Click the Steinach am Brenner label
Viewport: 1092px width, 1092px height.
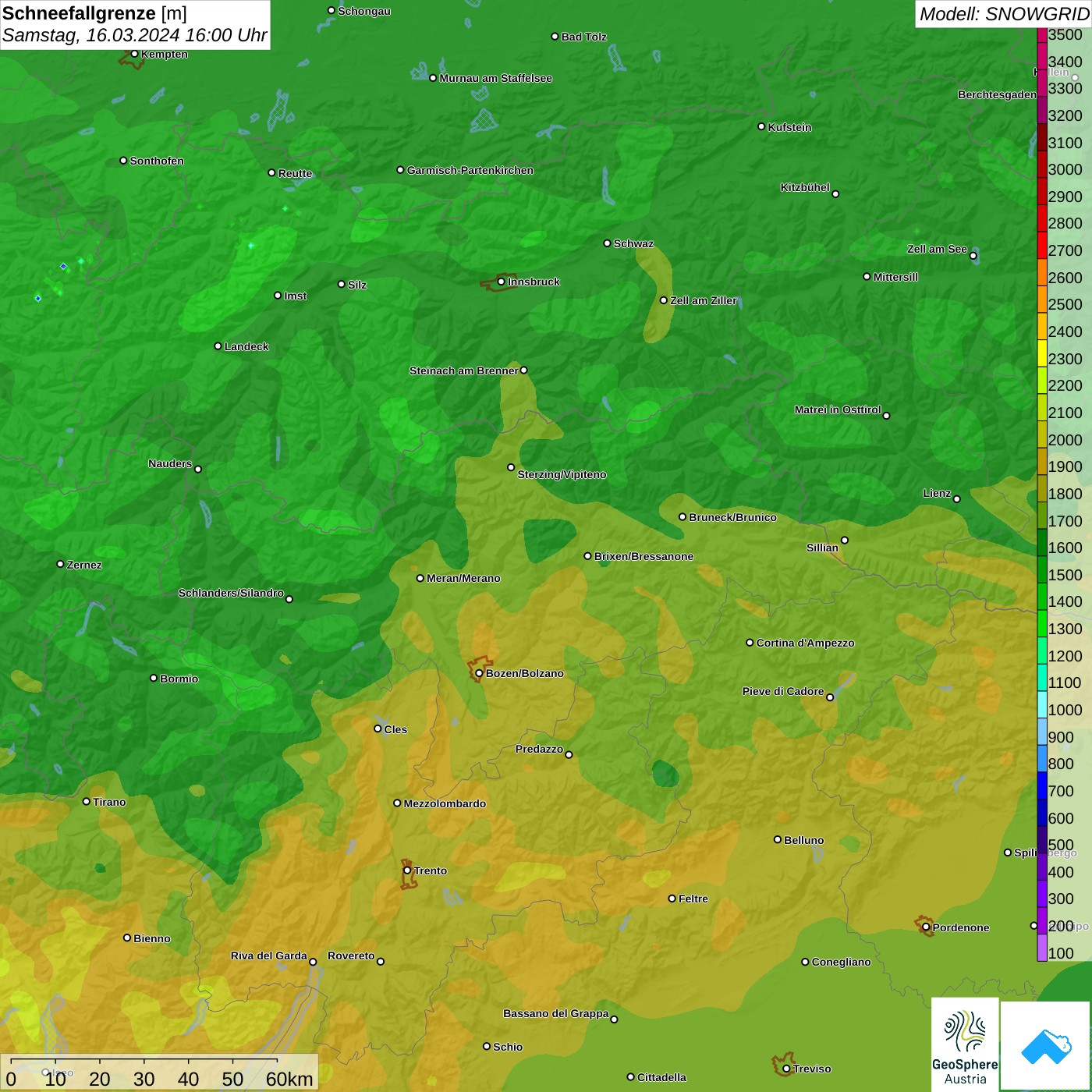(464, 370)
